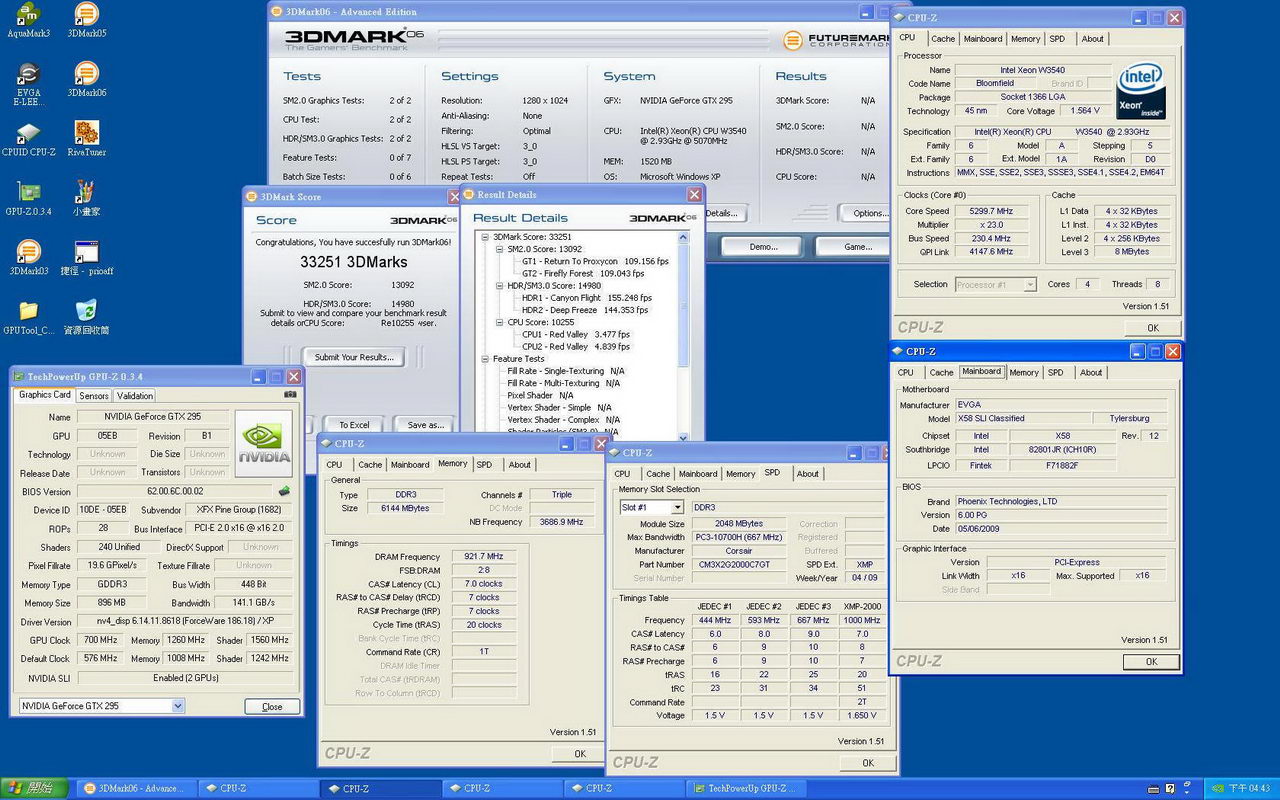
Task: Click the Core Speed 5299.7 MHz value
Action: point(992,211)
